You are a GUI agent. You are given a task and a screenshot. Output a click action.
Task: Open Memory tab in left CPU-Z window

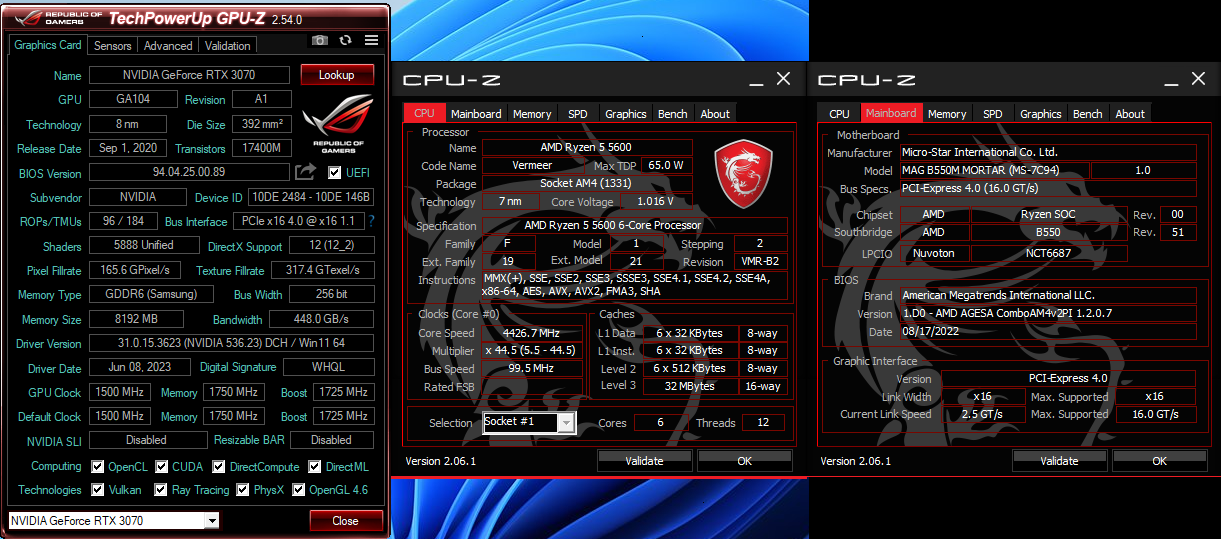[x=532, y=114]
